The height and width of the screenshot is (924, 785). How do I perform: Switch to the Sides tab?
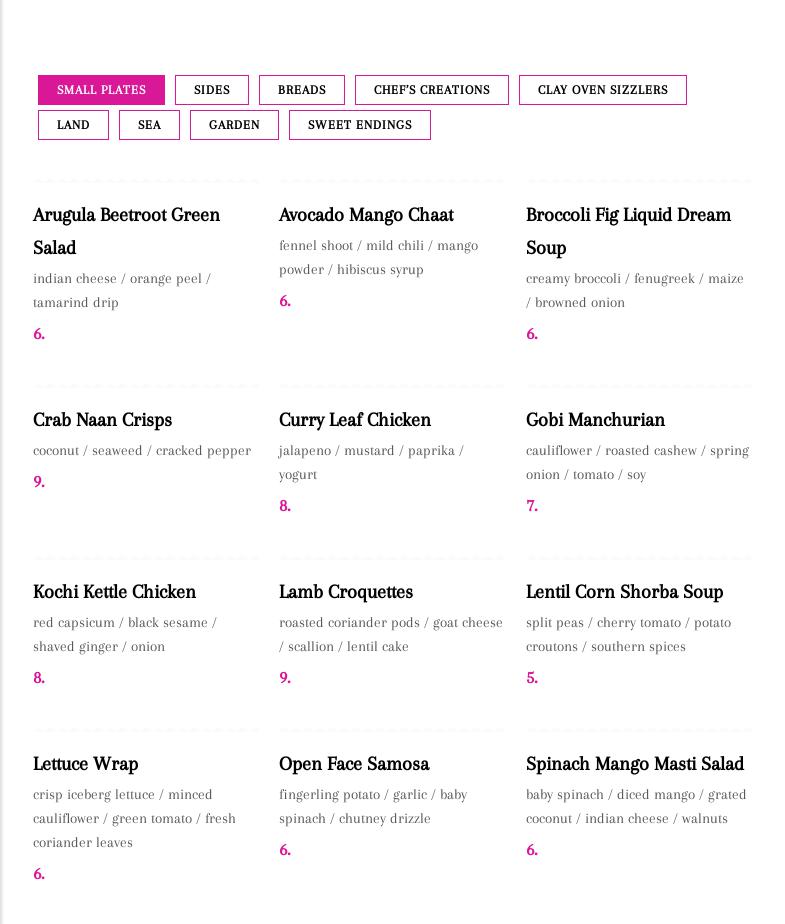pyautogui.click(x=212, y=90)
